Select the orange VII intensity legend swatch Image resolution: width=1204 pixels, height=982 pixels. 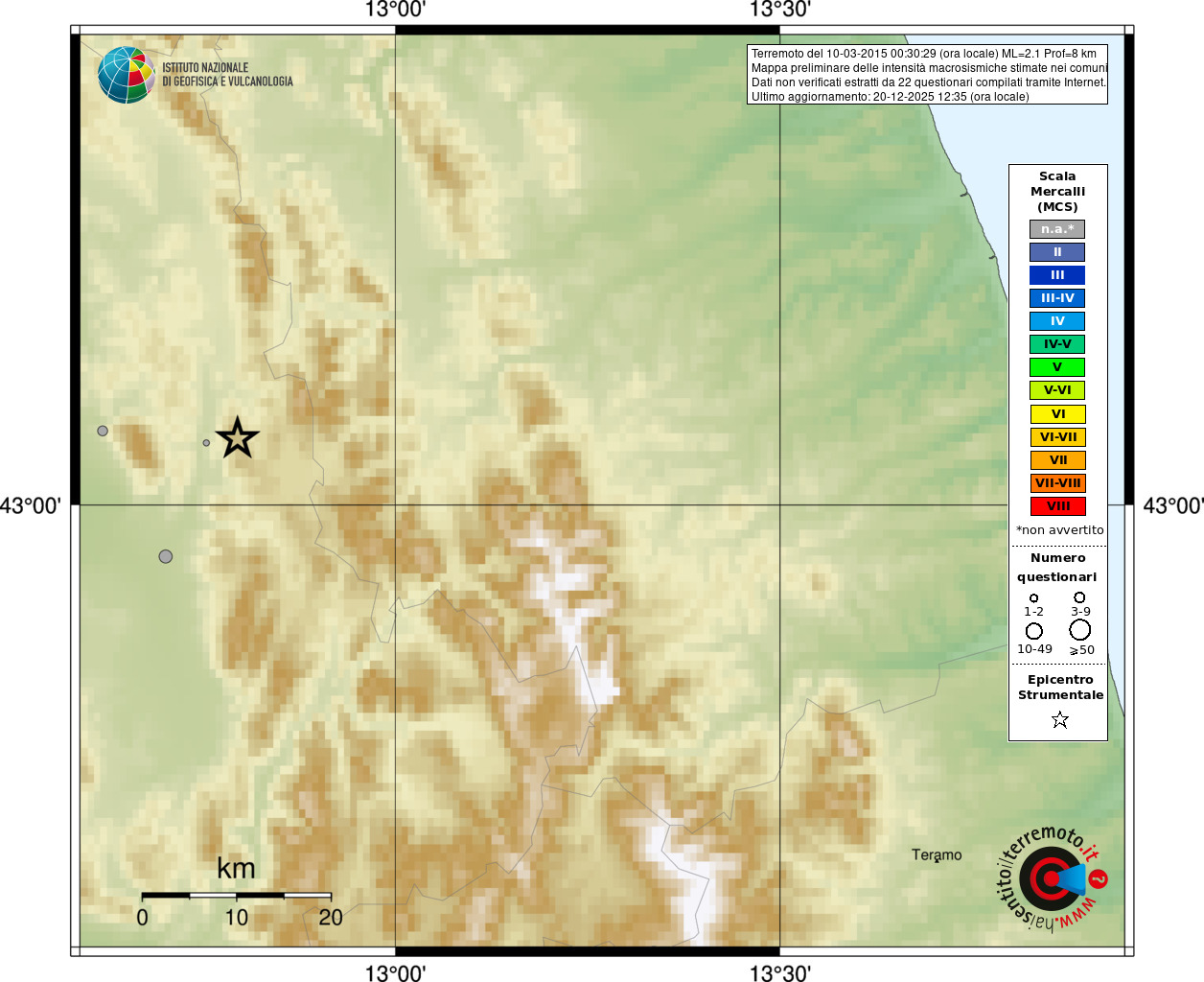point(1057,460)
